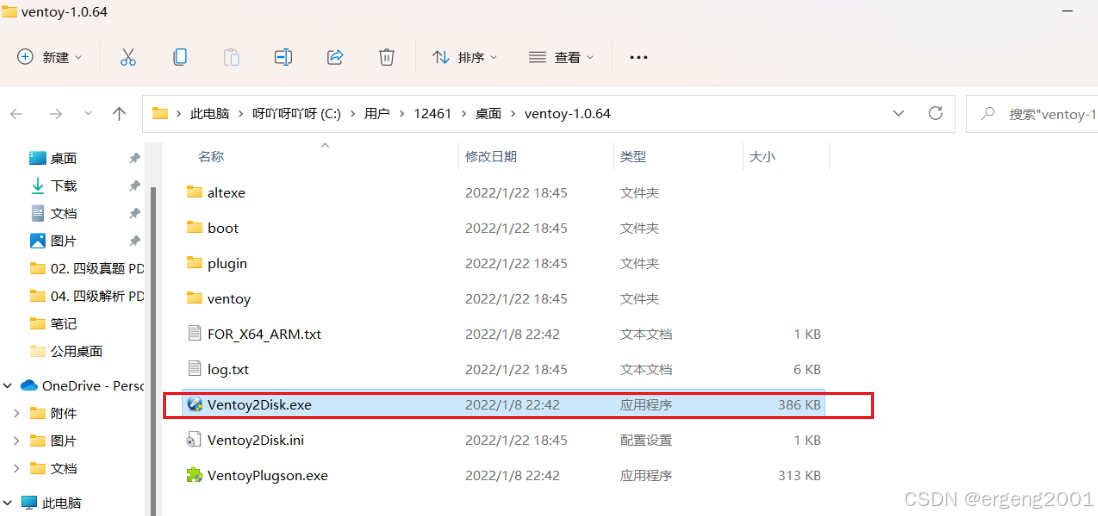Sort by 类型 column header
Screen dimensions: 1098x516
coord(633,157)
